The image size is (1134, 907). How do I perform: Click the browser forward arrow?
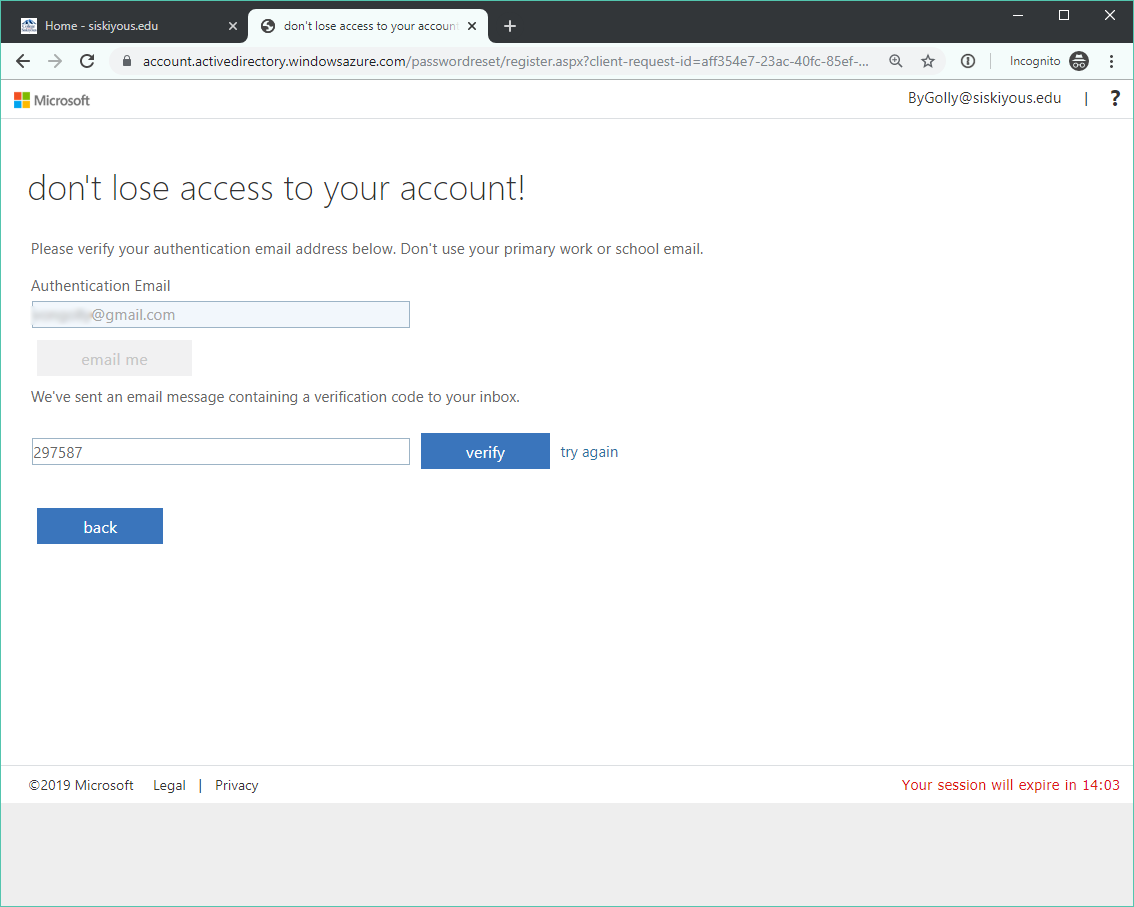pyautogui.click(x=55, y=61)
